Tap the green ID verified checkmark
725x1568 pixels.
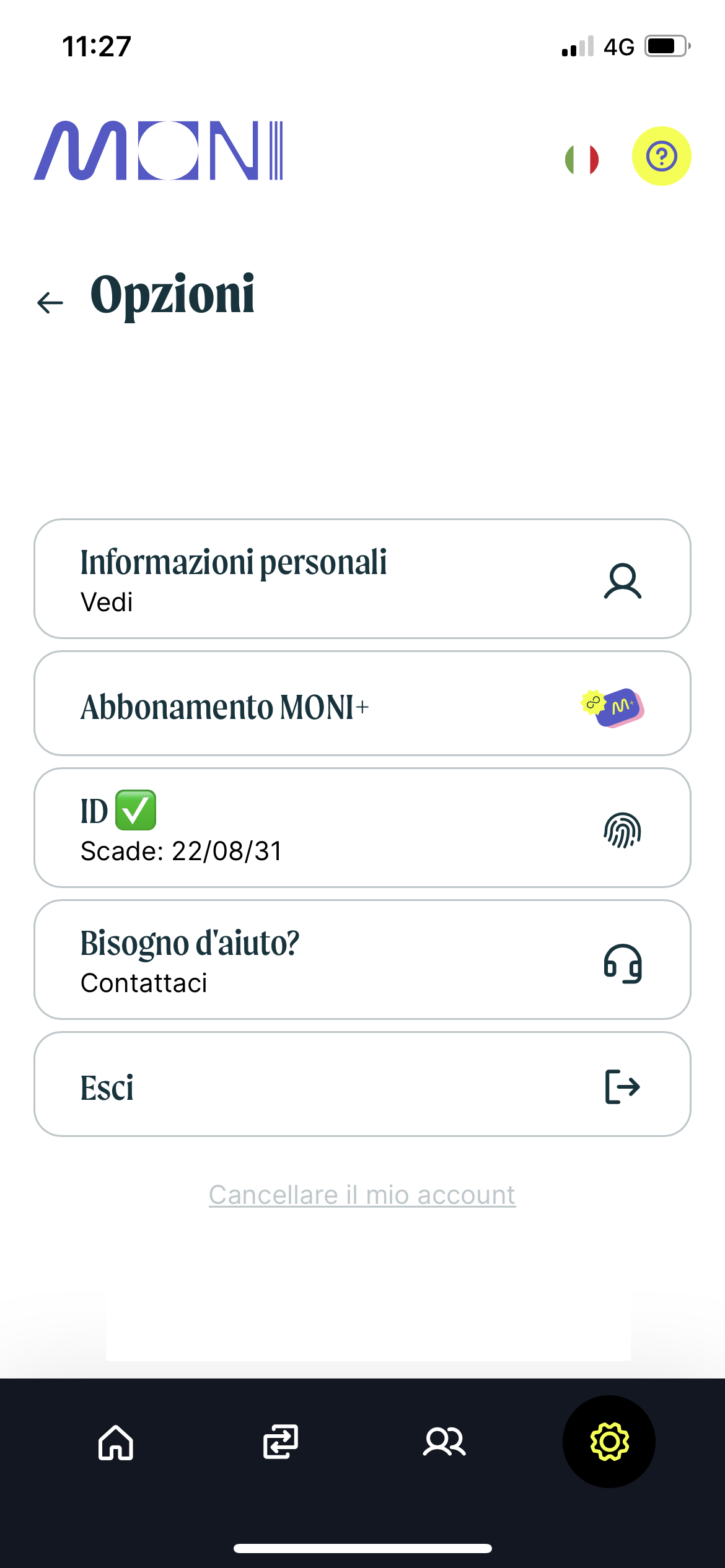[x=136, y=810]
